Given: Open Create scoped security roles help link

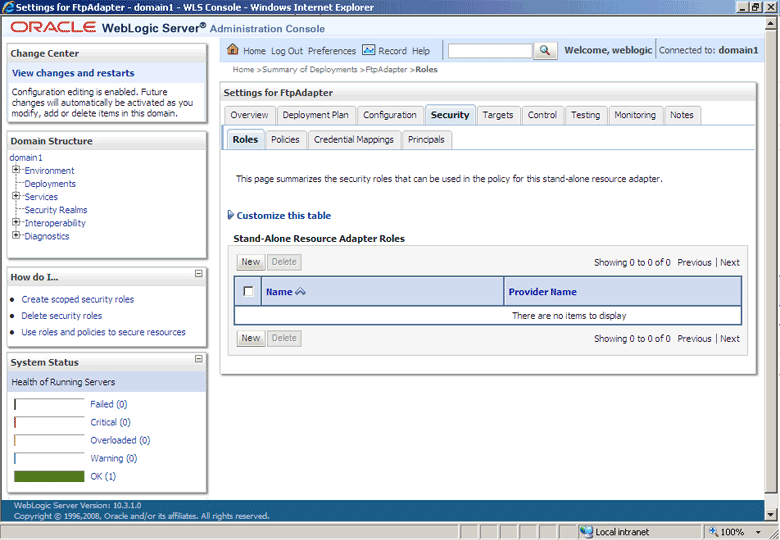Looking at the screenshot, I should click(78, 299).
